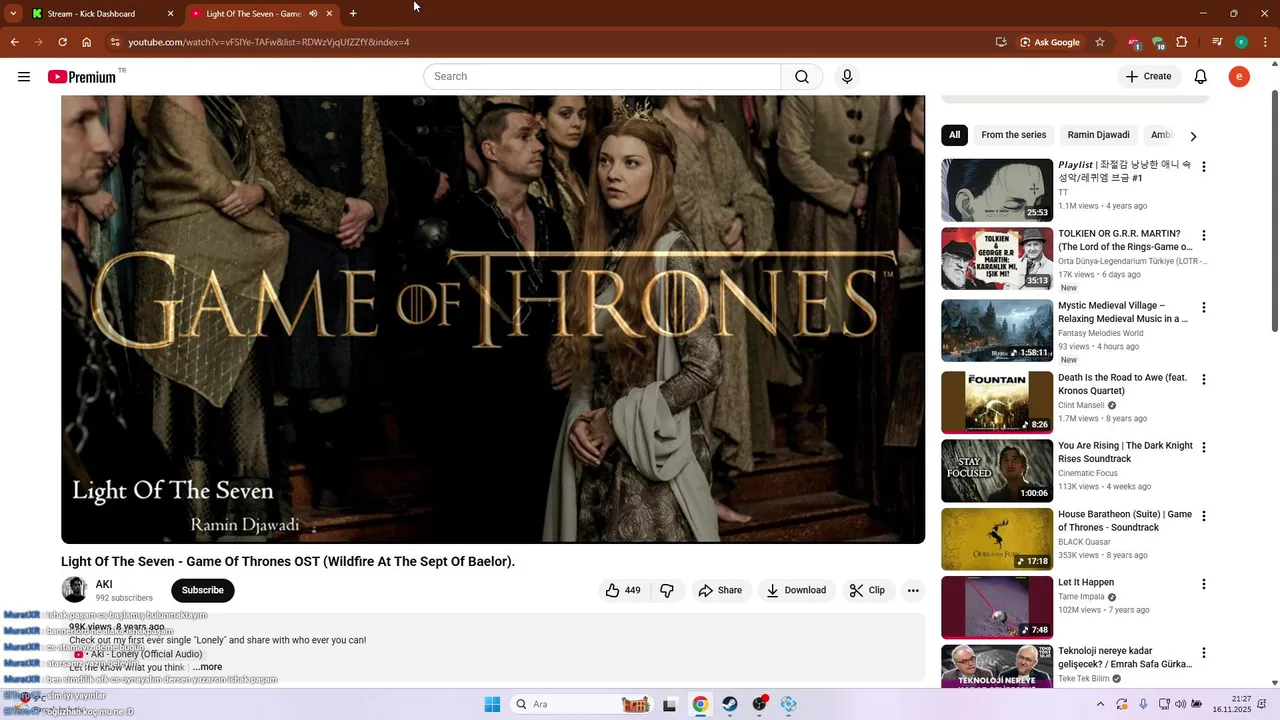Open the taskbar volume control
Screen dimensions: 1280x720
[1181, 704]
